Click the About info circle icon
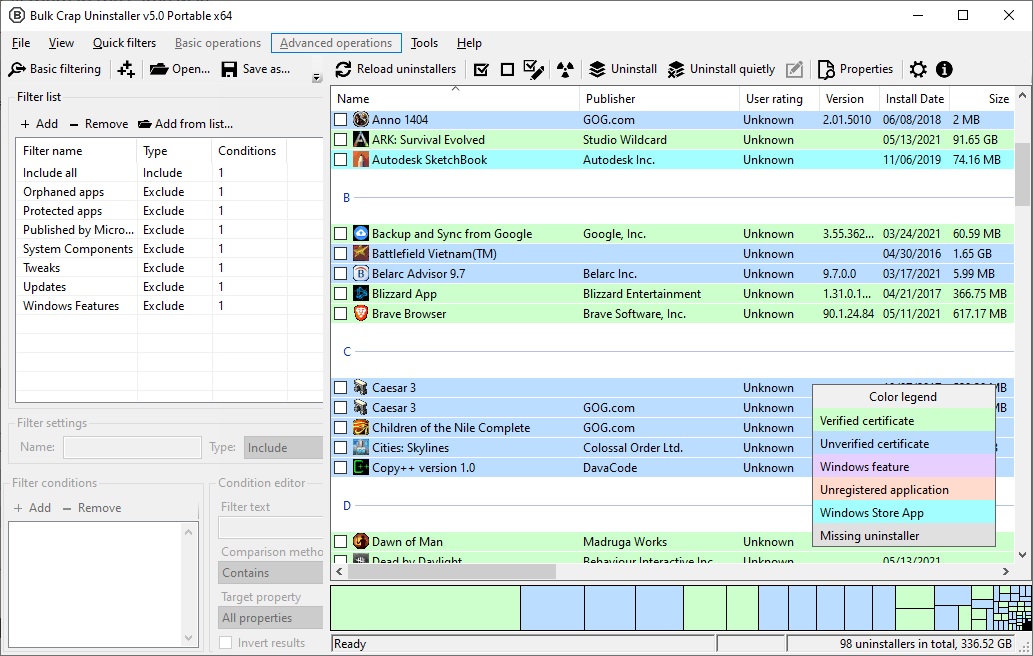Image resolution: width=1033 pixels, height=656 pixels. (x=944, y=69)
